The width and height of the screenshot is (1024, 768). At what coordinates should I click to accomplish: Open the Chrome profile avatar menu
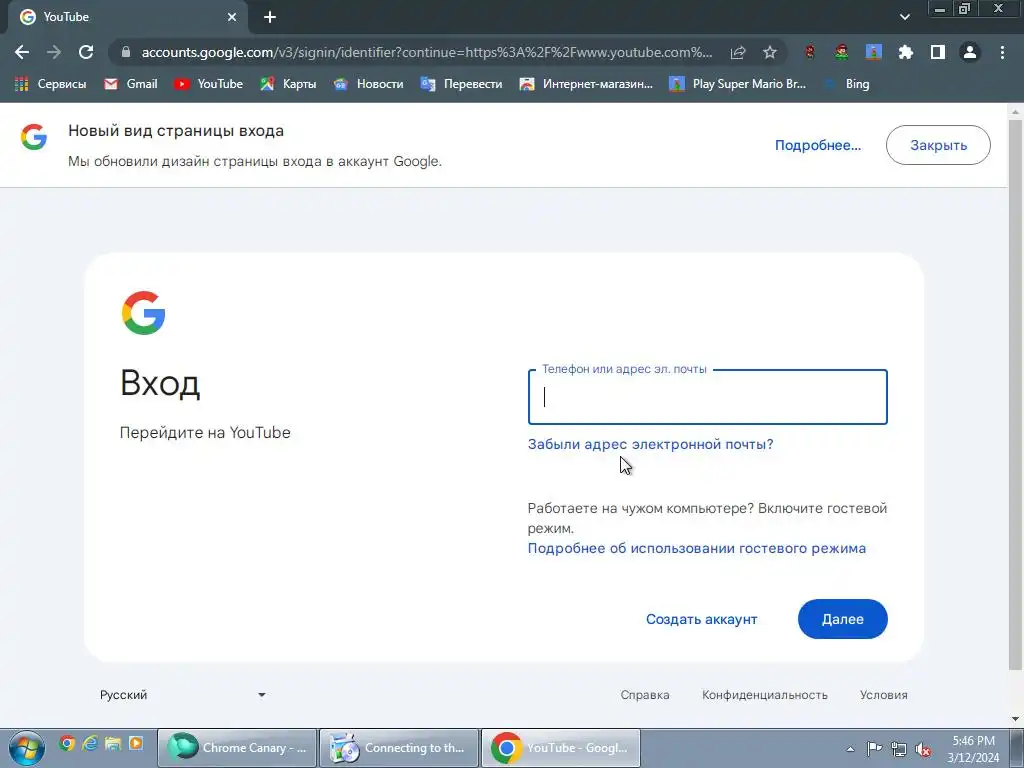click(970, 52)
